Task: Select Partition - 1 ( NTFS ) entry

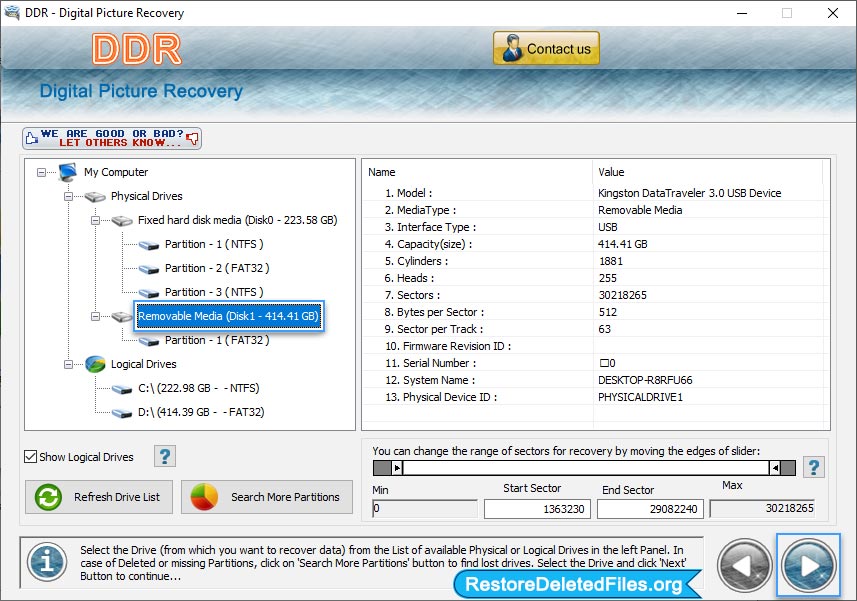Action: point(214,244)
